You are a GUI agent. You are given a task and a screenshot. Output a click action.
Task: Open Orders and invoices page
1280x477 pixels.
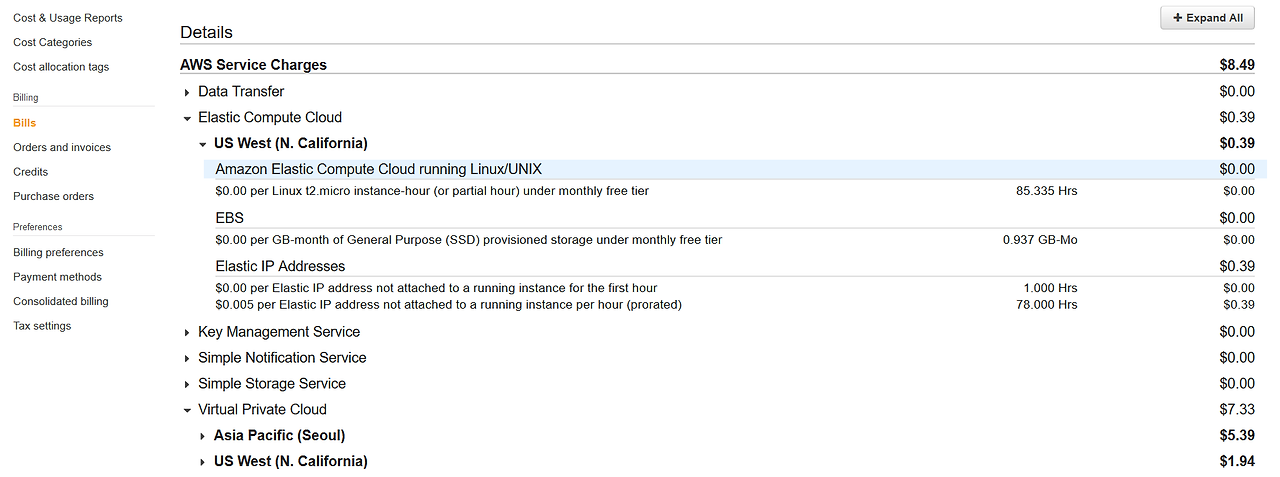[x=62, y=147]
